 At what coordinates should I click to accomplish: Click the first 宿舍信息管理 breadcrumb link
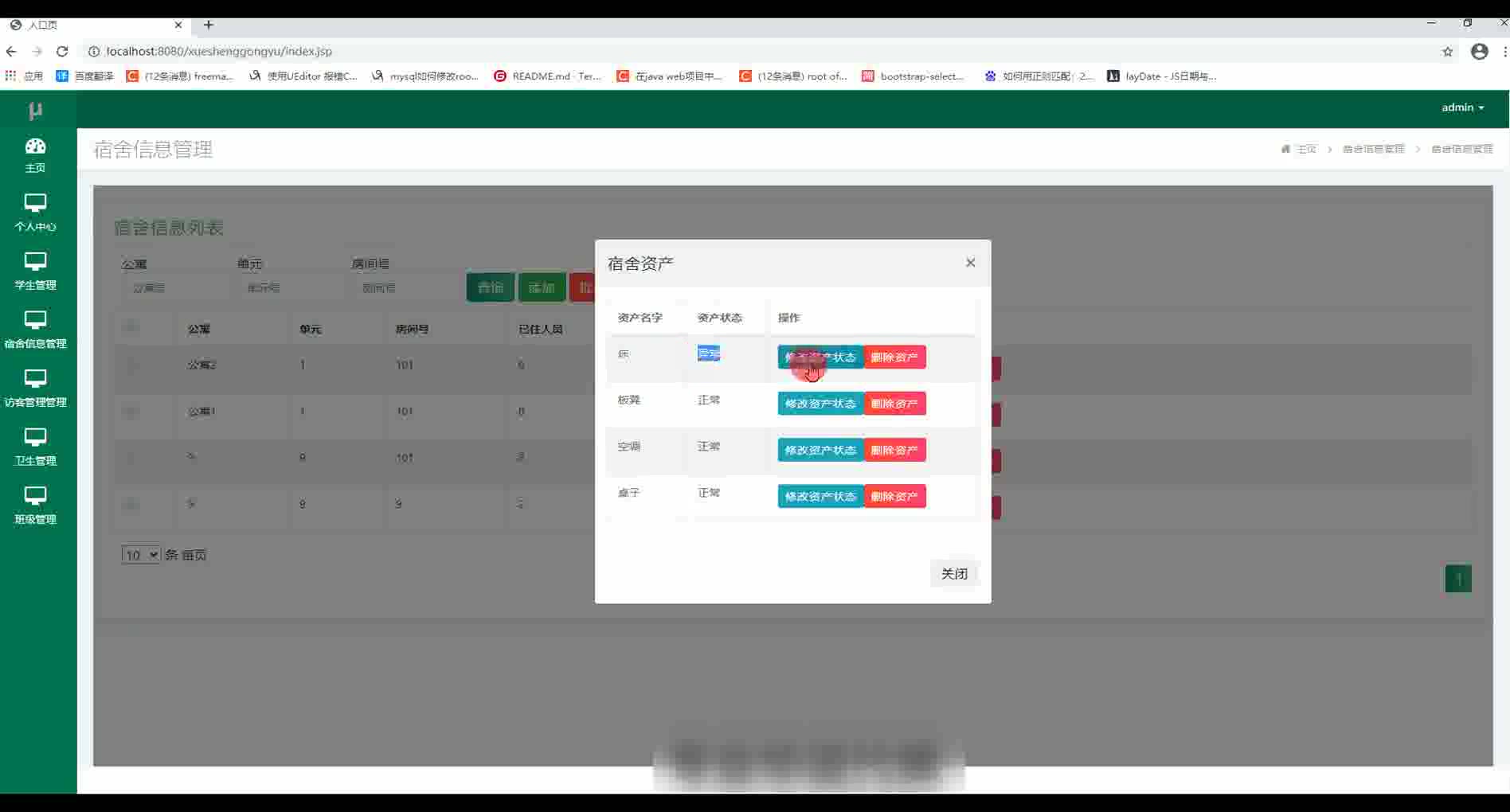tap(1374, 149)
